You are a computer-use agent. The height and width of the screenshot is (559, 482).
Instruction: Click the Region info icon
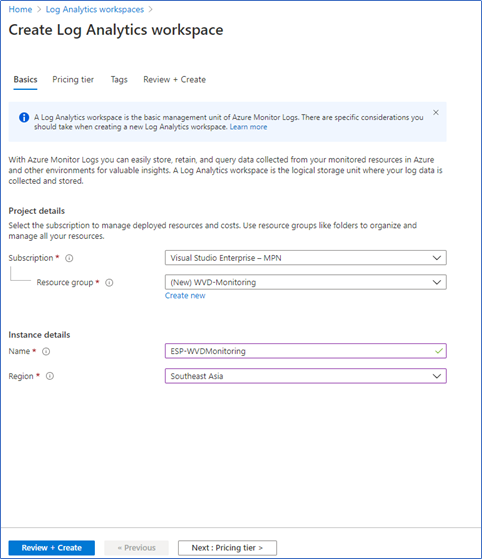tap(50, 376)
